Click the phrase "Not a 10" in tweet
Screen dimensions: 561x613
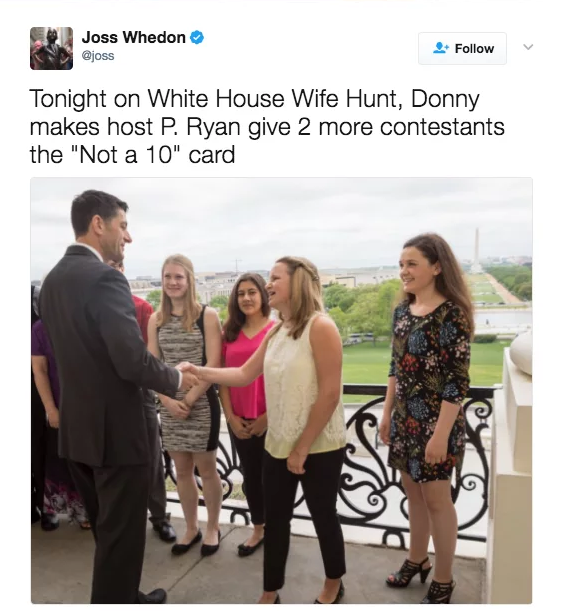point(127,154)
